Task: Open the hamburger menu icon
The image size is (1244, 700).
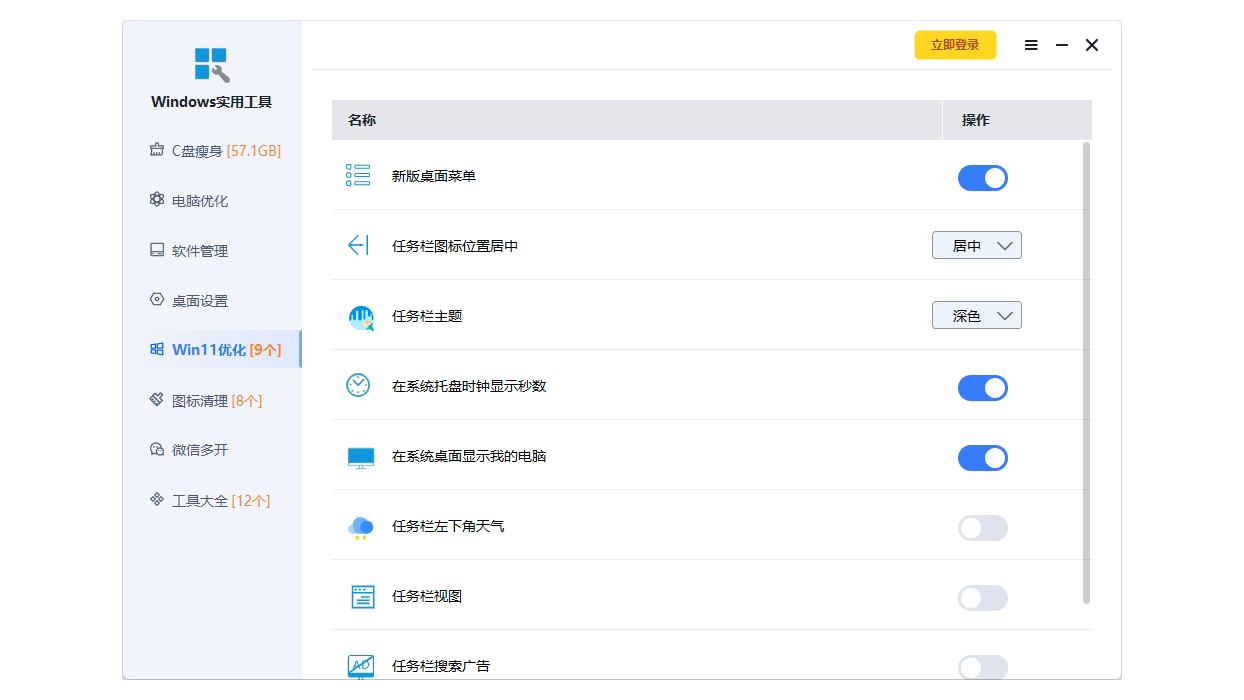Action: coord(1031,45)
